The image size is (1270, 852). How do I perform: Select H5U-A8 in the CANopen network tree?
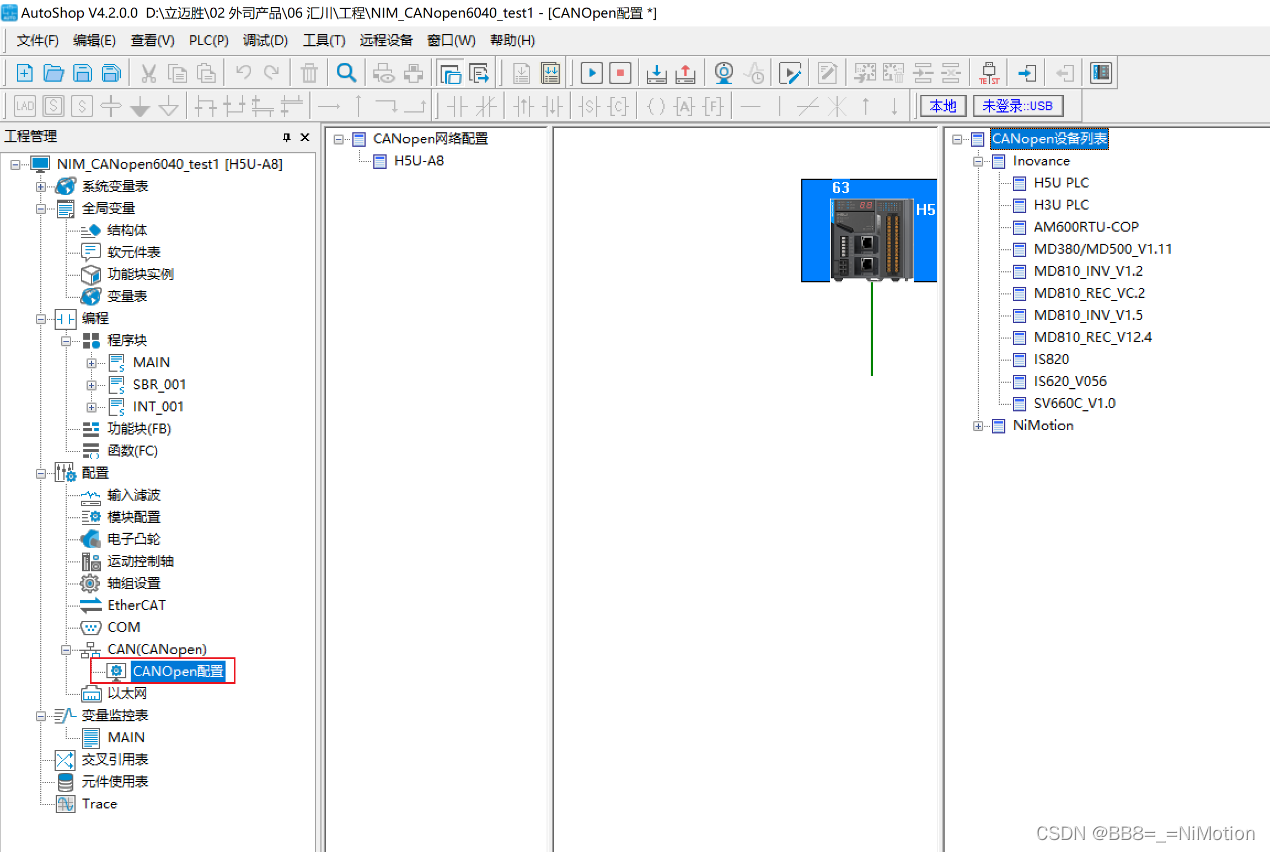pos(419,161)
